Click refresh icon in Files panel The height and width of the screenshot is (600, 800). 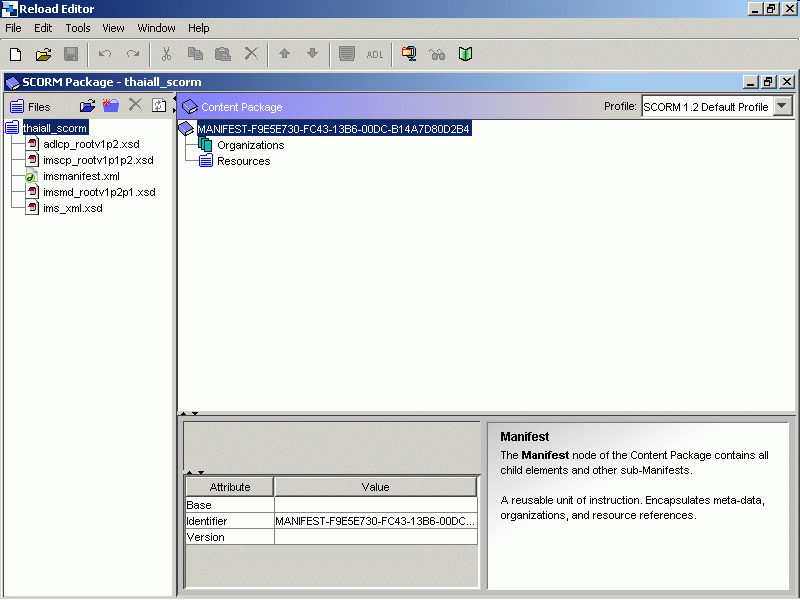point(158,106)
